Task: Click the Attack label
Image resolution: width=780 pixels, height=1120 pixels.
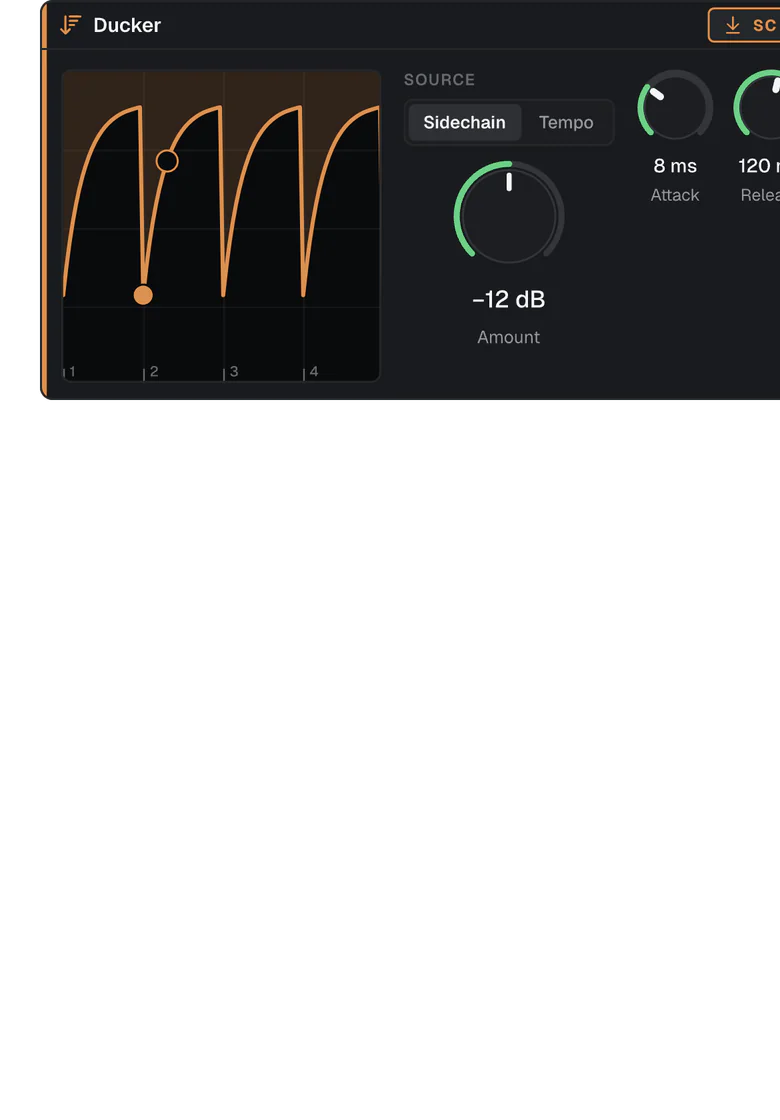Action: pos(675,195)
